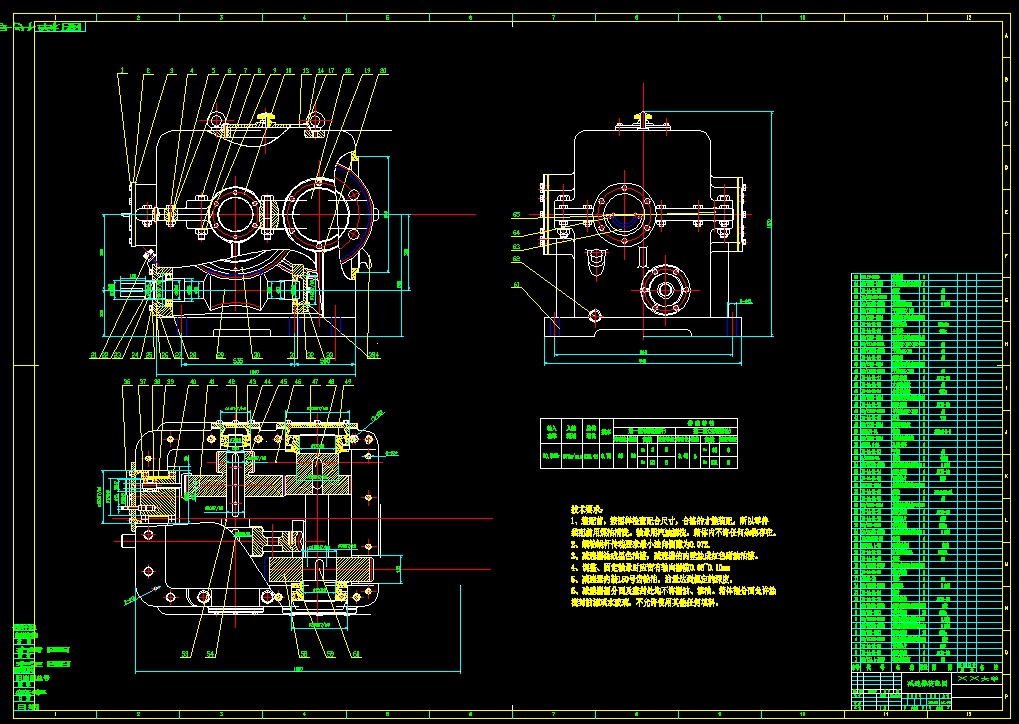Image resolution: width=1019 pixels, height=724 pixels.
Task: Select part balloon number 45
Action: coord(283,382)
